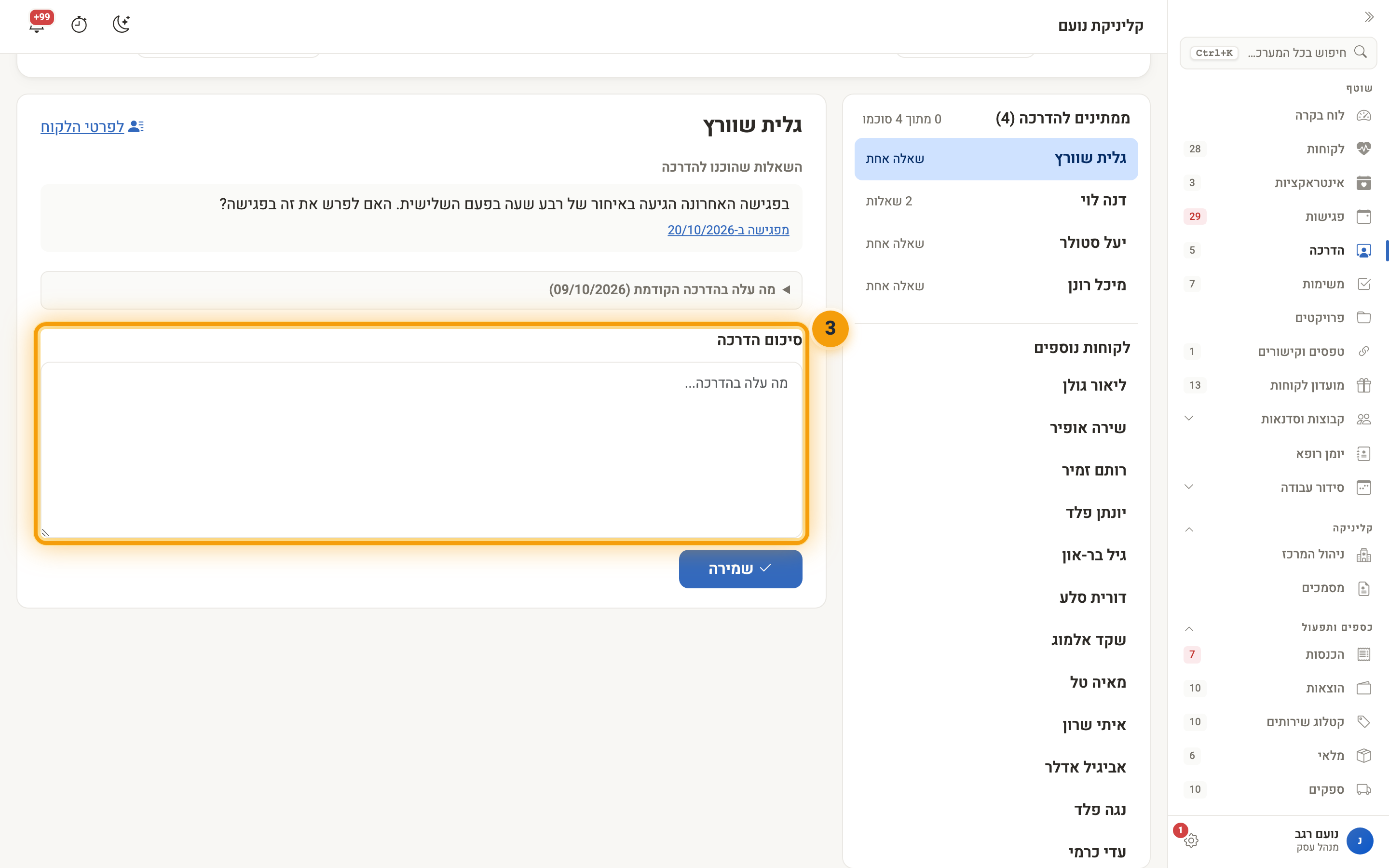
Task: Open לוח בקרה dashboard icon
Action: [1363, 115]
